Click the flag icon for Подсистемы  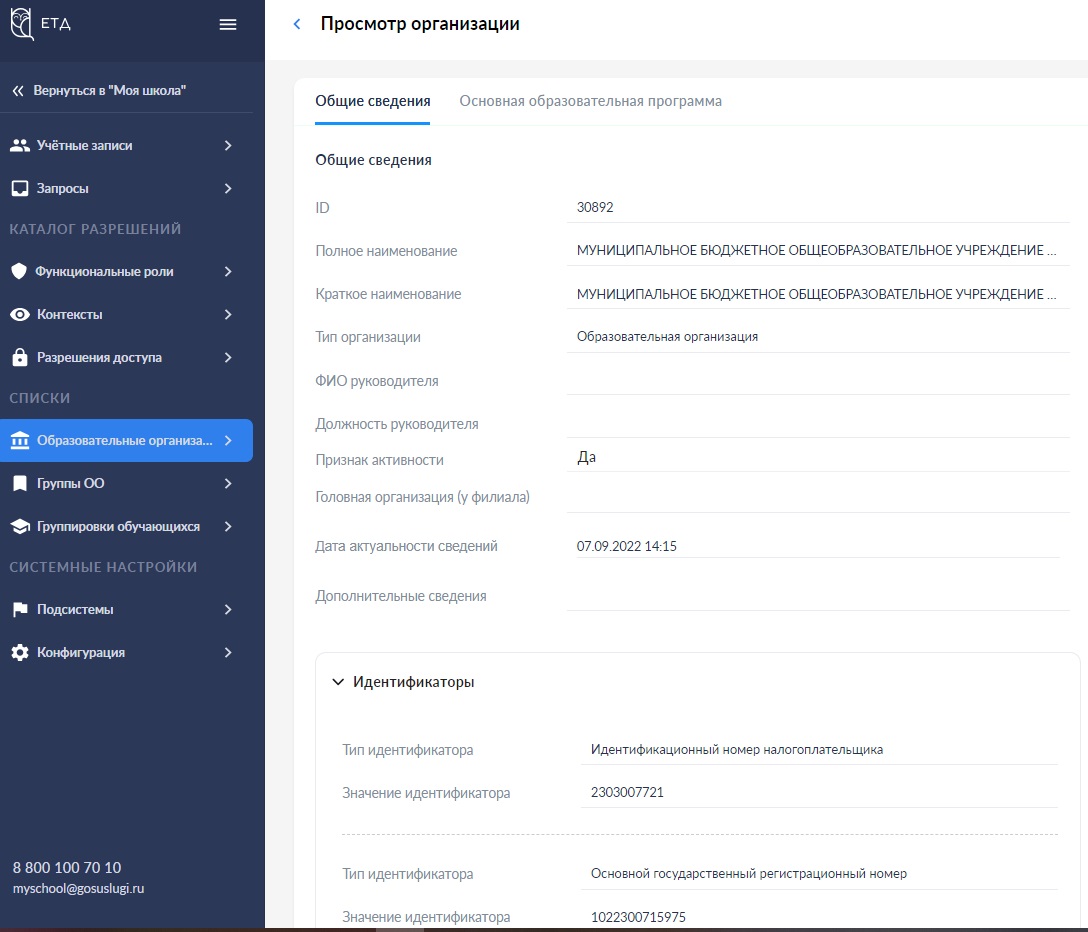tap(19, 609)
